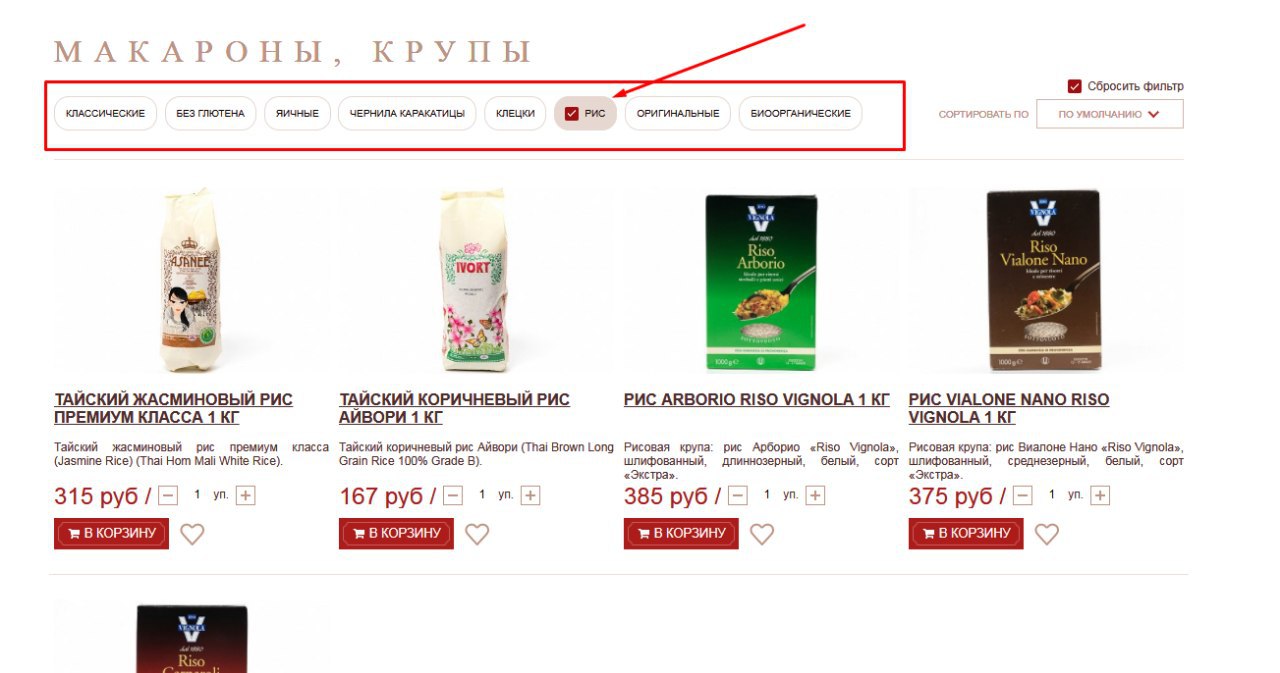Viewport: 1280px width, 673px height.
Task: Decrease Arborio rice quantity with minus
Action: [x=738, y=495]
